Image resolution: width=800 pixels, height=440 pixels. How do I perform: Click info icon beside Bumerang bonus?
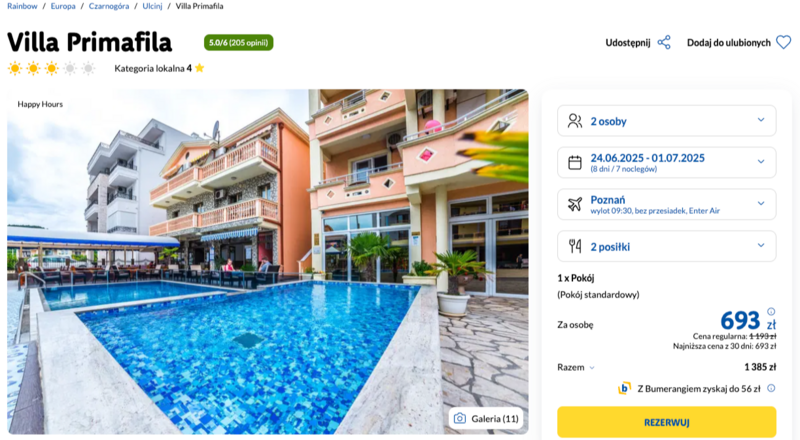coord(771,388)
